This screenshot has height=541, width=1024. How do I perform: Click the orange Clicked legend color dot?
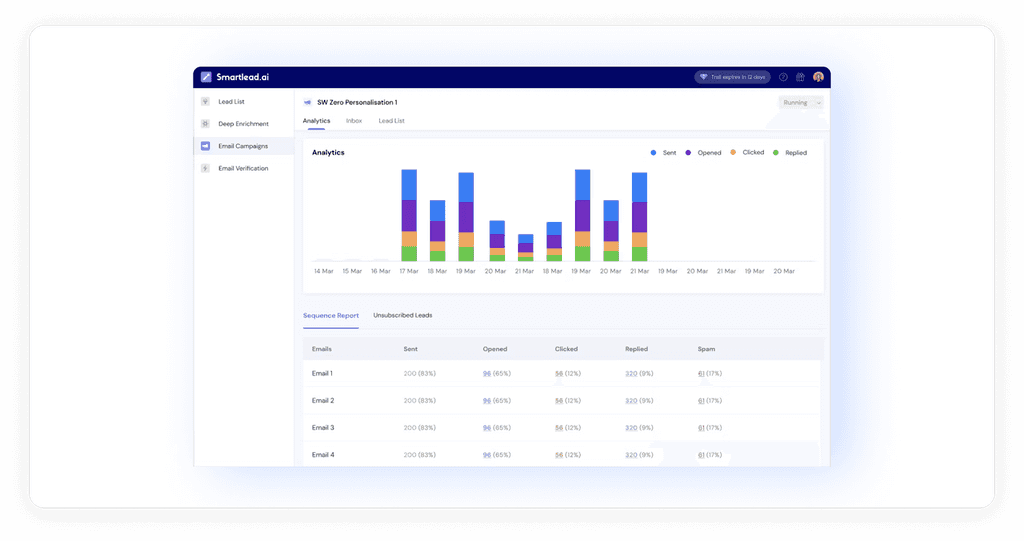pos(733,152)
